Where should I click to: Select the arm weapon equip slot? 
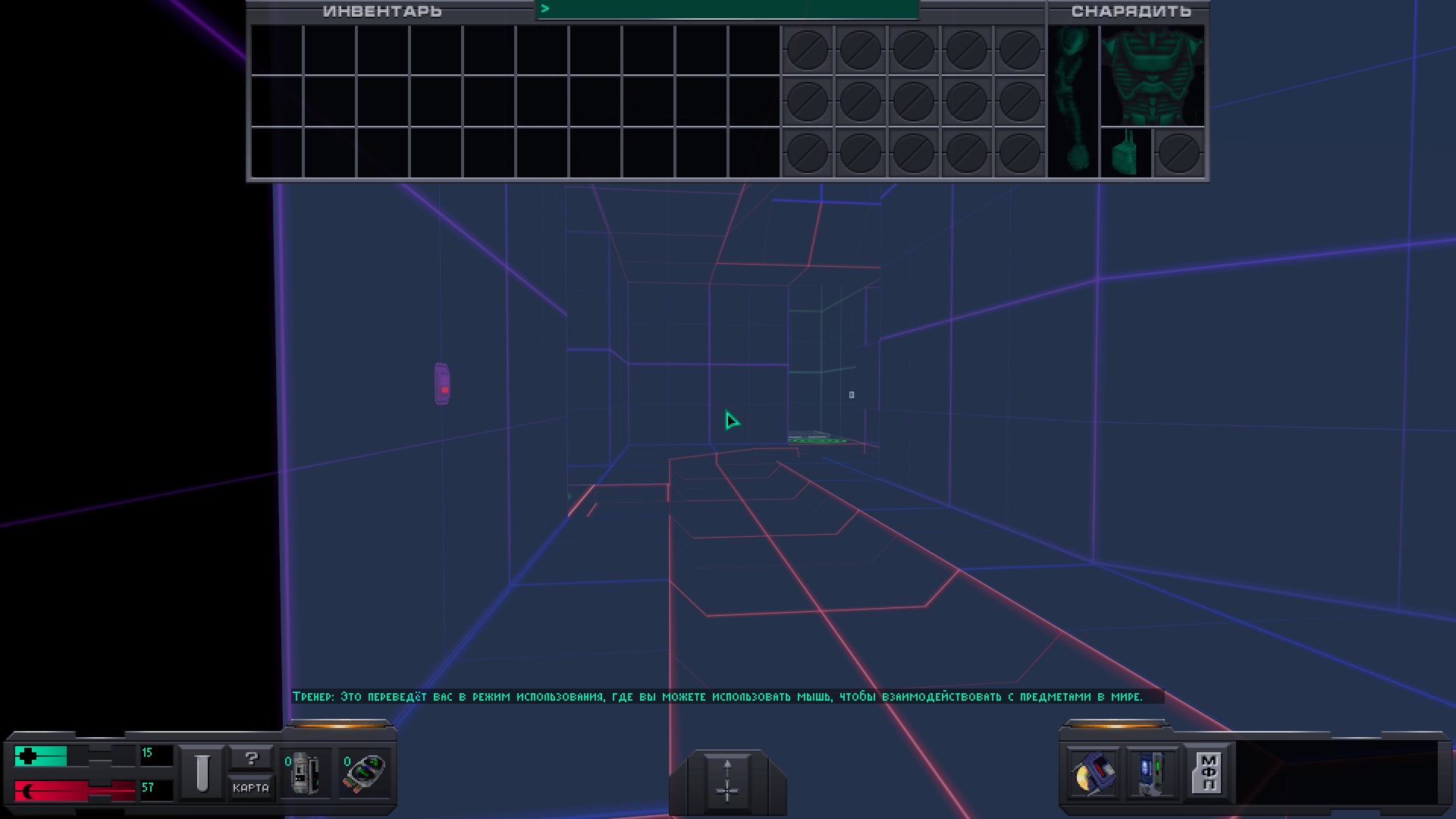[1072, 101]
